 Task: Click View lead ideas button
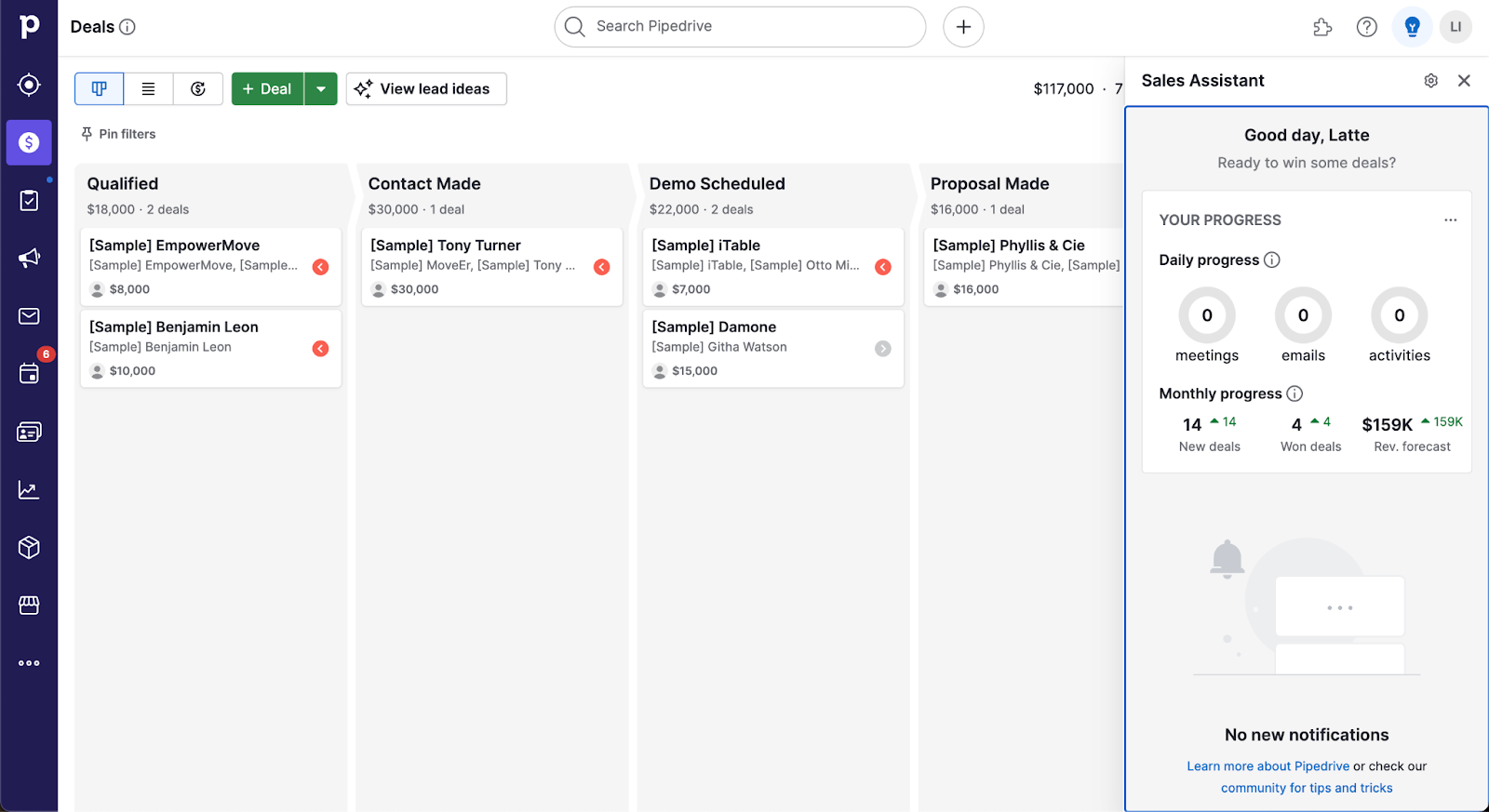(x=426, y=88)
